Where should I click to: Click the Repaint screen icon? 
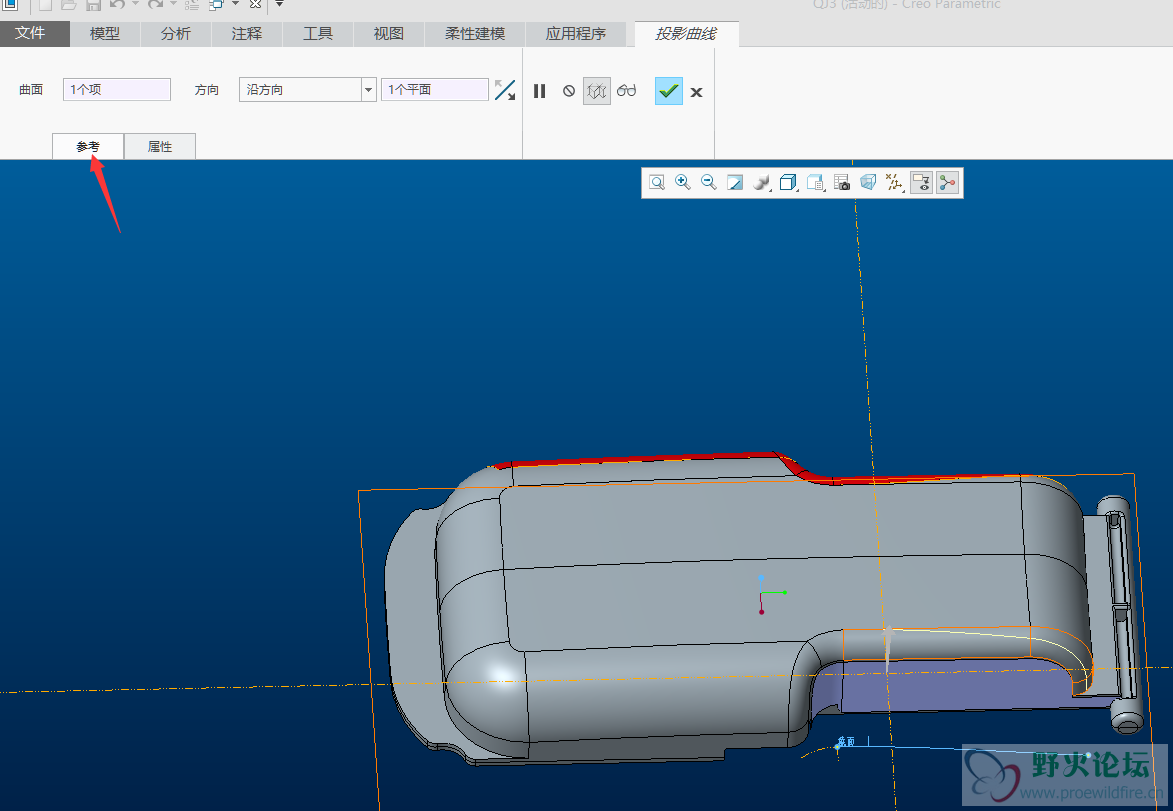pos(735,183)
